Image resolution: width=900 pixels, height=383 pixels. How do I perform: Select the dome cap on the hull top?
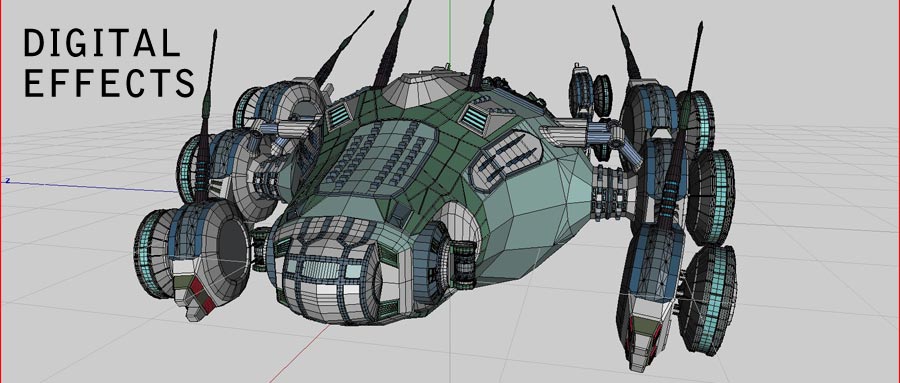[423, 90]
